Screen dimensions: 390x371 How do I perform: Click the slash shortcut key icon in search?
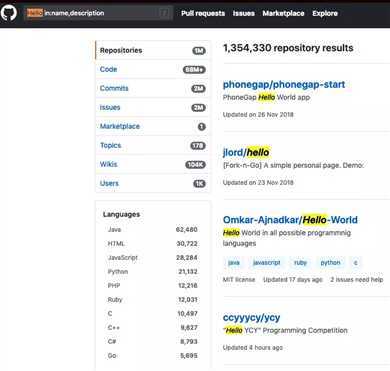pyautogui.click(x=164, y=13)
